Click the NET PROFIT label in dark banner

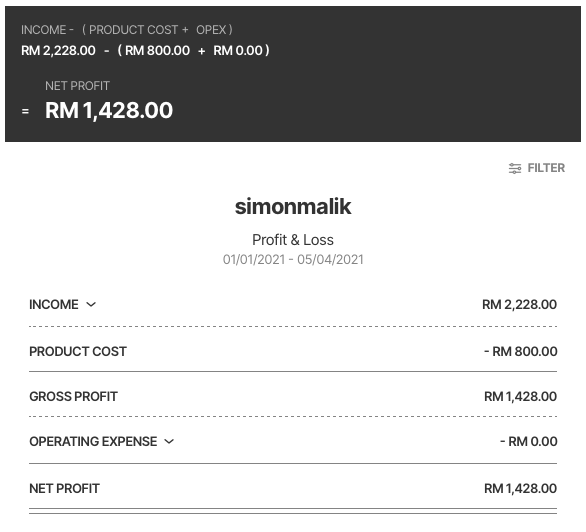[77, 86]
